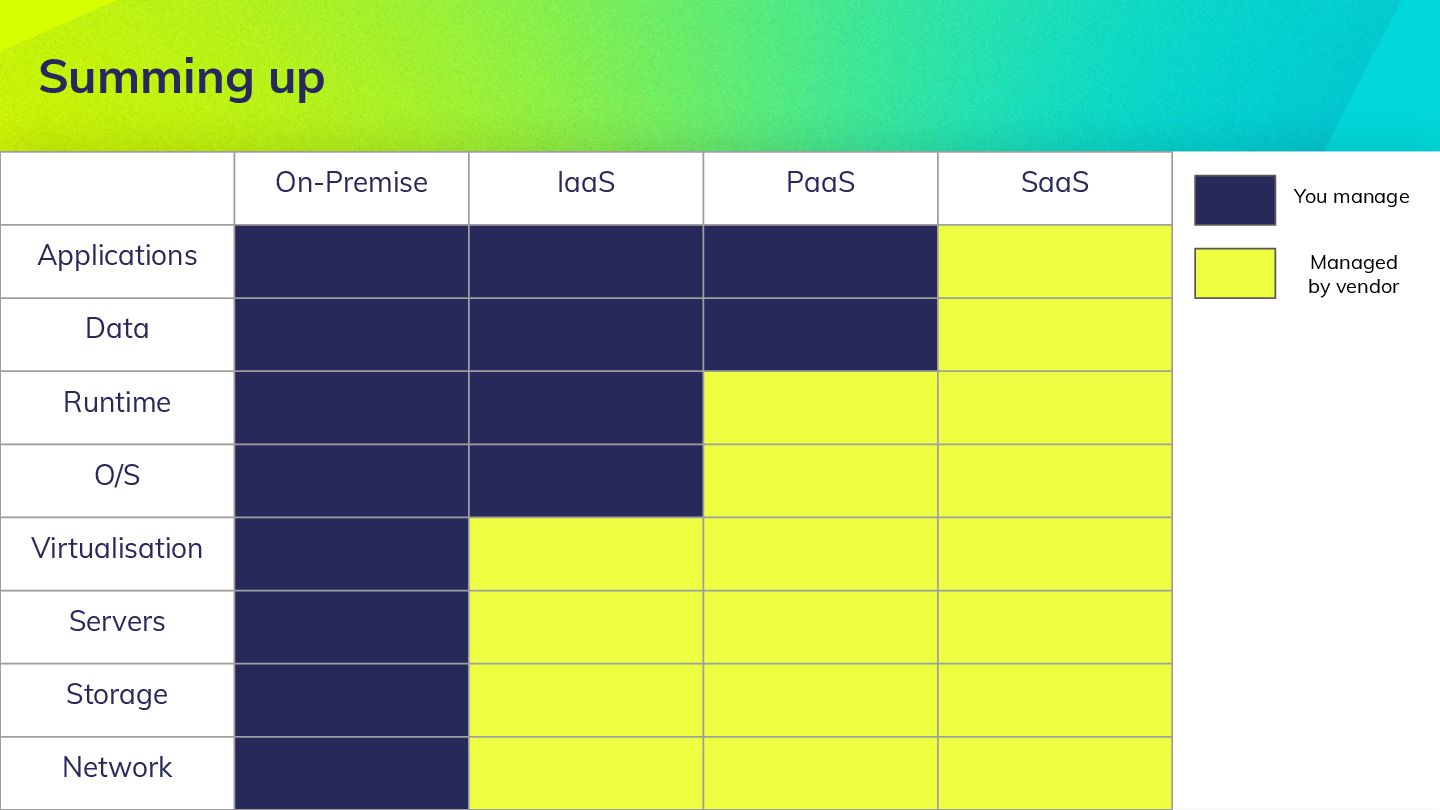Select the SaaS column header

point(1054,183)
